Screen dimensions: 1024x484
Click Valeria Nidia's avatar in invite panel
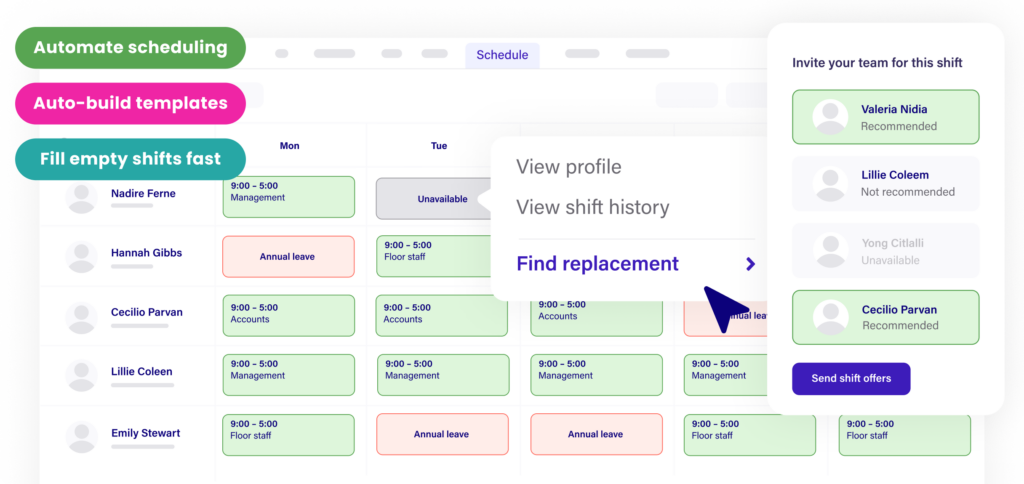click(x=830, y=117)
